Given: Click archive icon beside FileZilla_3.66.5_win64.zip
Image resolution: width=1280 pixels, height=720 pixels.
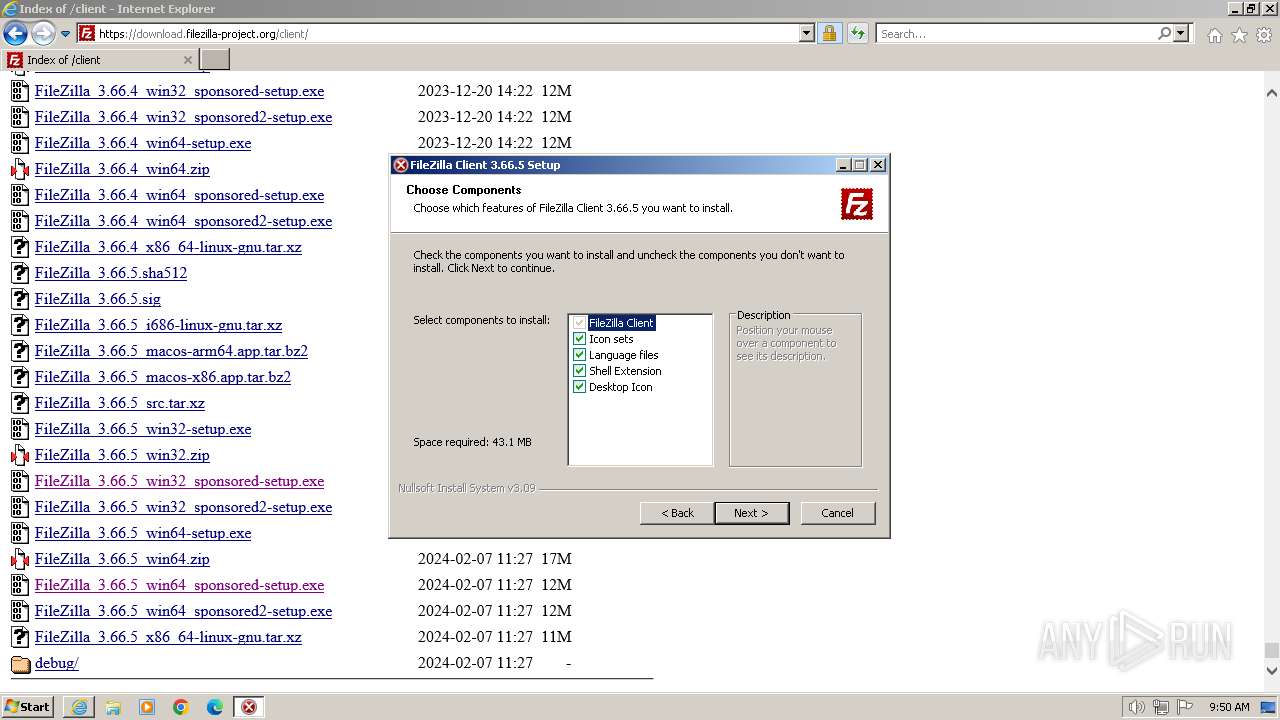Looking at the screenshot, I should (20, 559).
